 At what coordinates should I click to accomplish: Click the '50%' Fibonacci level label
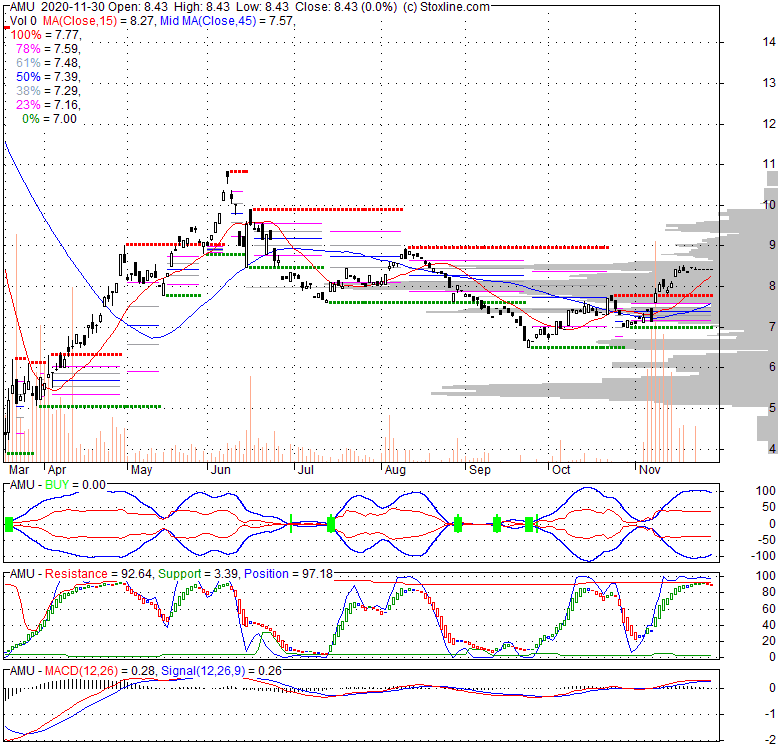[28, 77]
